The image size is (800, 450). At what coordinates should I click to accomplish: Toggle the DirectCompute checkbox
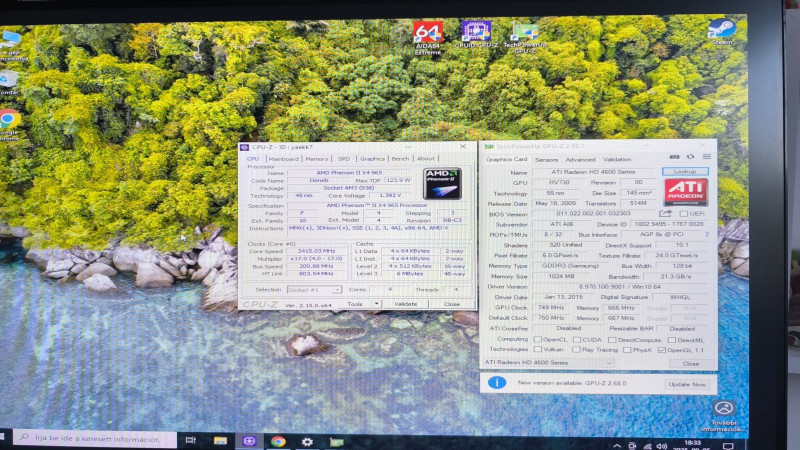point(612,340)
